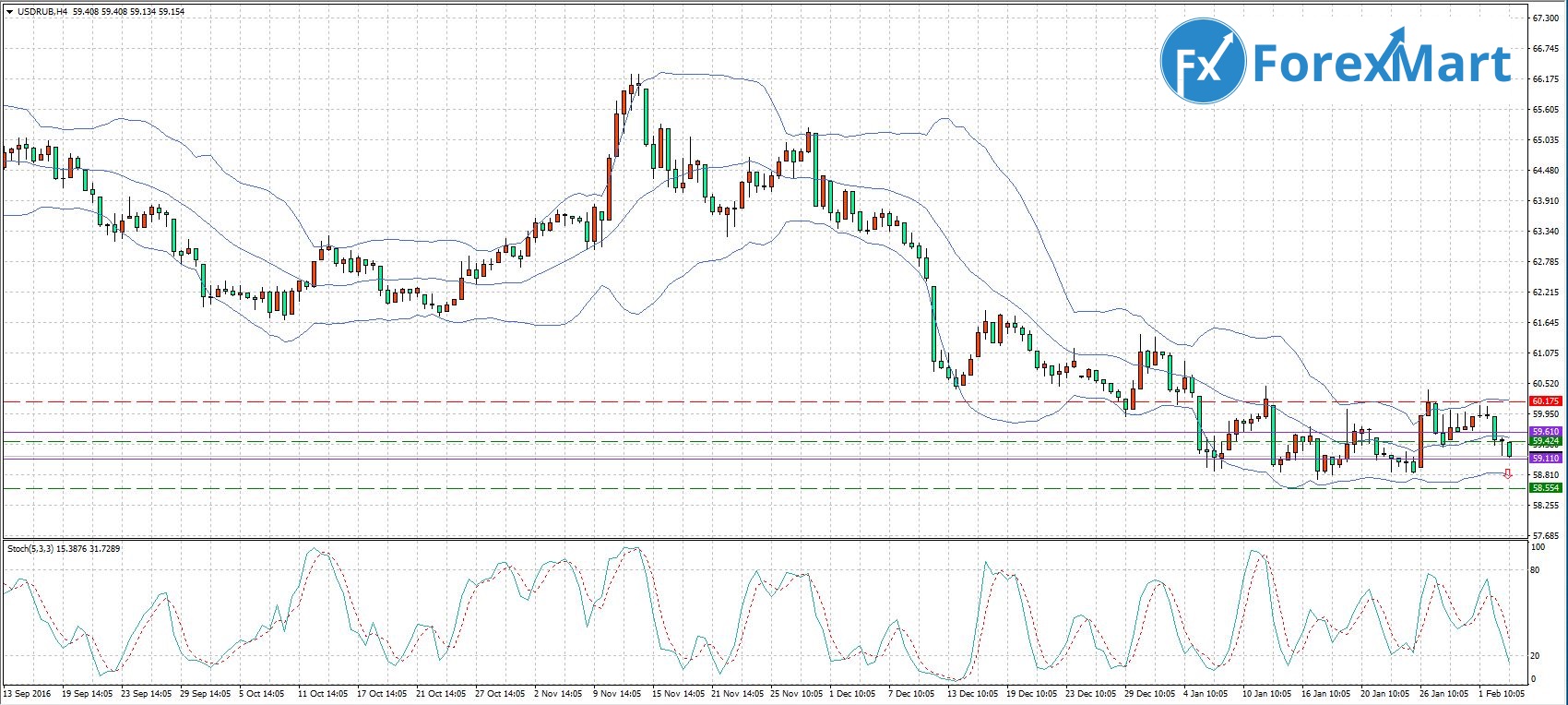1568x705 pixels.
Task: Select the purple 59.610 price level label
Action: point(1545,432)
